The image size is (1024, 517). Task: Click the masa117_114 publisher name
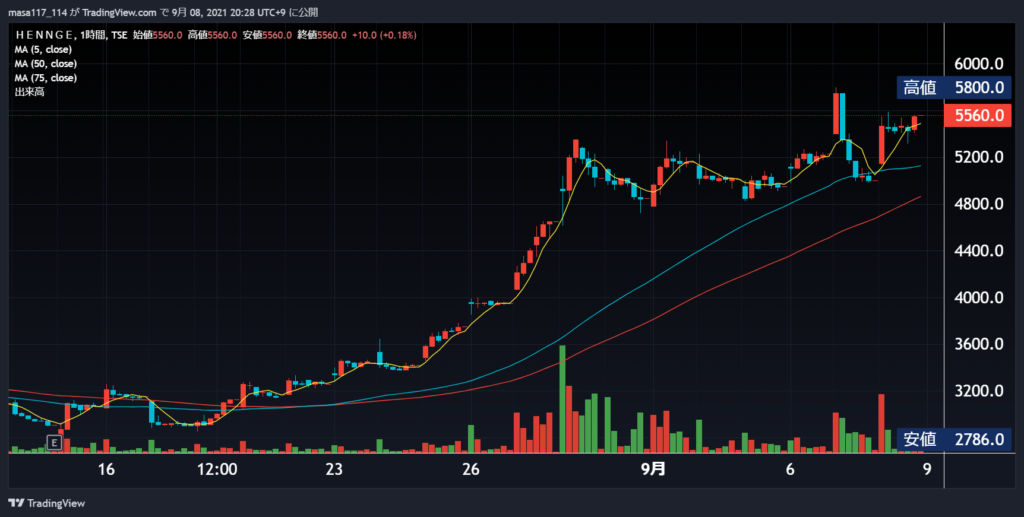(37, 12)
